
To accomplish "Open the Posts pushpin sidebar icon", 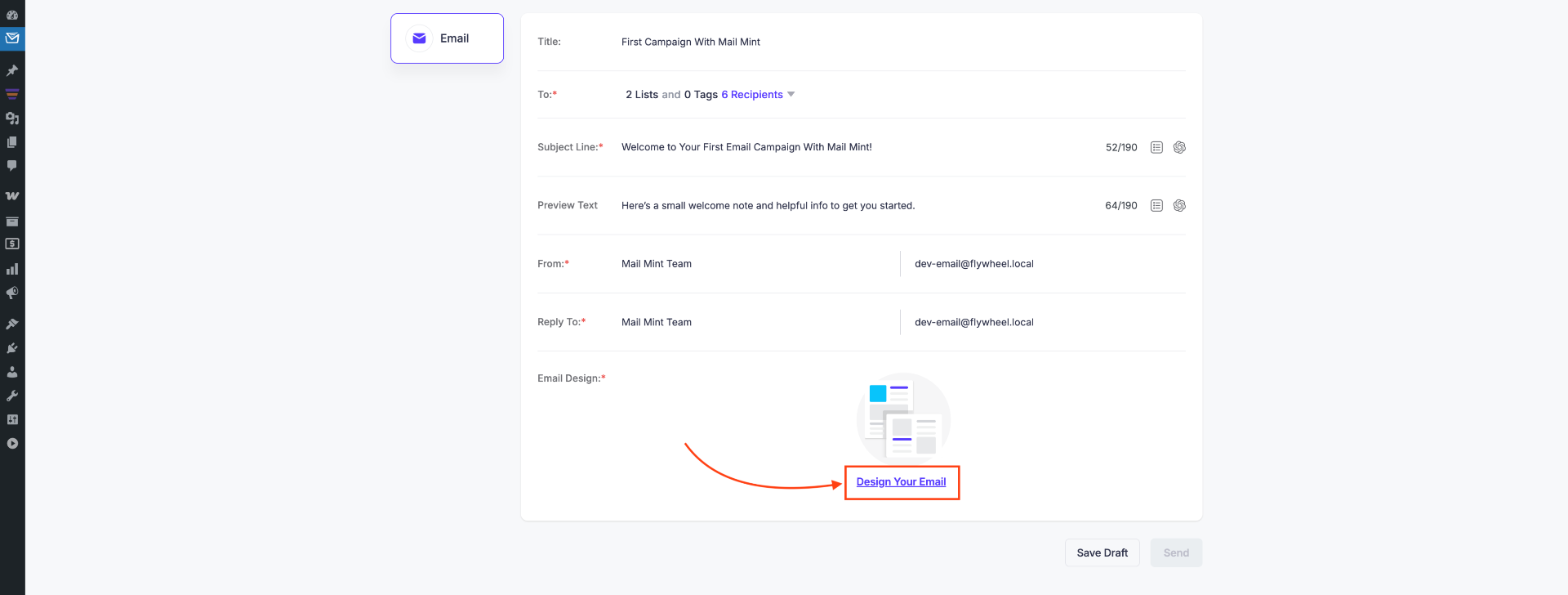I will [12, 70].
